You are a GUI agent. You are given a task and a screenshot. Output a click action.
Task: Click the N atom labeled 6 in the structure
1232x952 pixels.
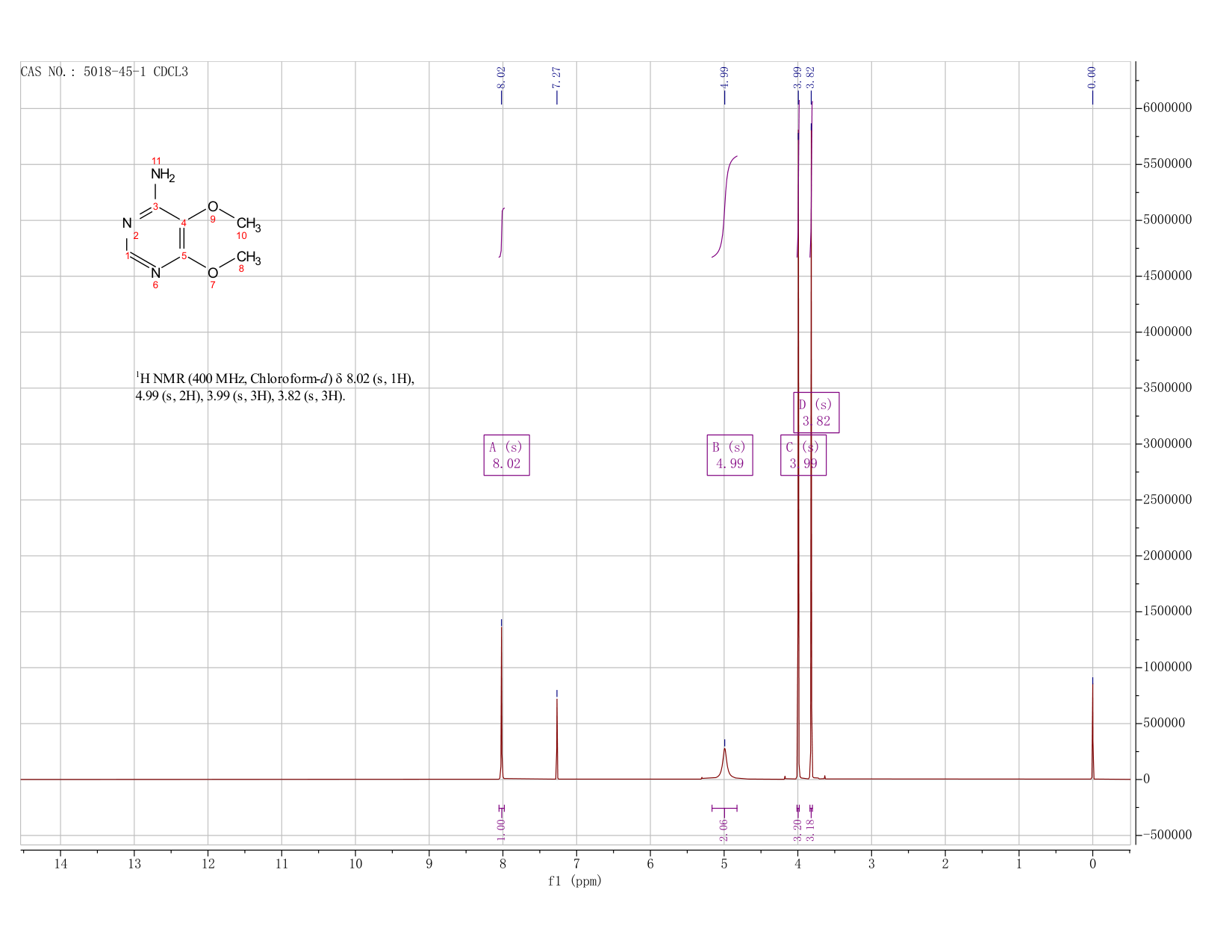tap(155, 273)
